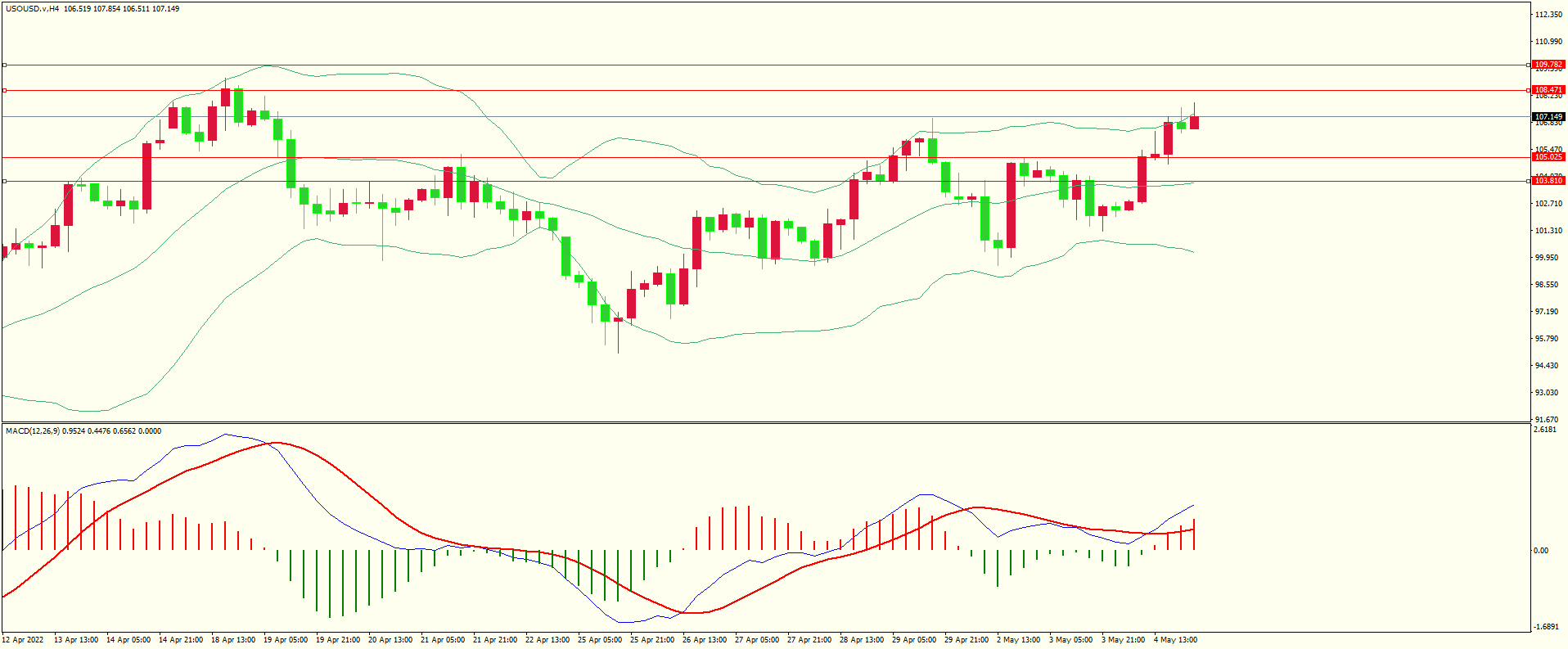Viewport: 1568px width, 649px height.
Task: Click the 99.950 price scale label
Action: click(x=1548, y=258)
